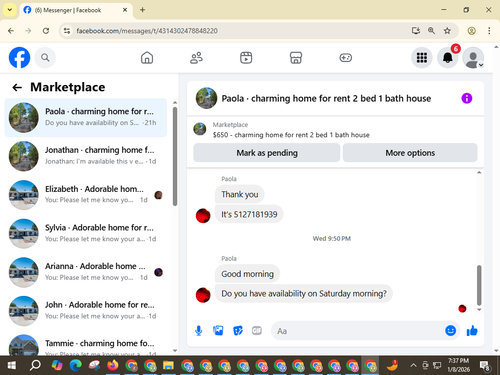Image resolution: width=500 pixels, height=375 pixels.
Task: Open the emoji smiley picker
Action: click(450, 330)
